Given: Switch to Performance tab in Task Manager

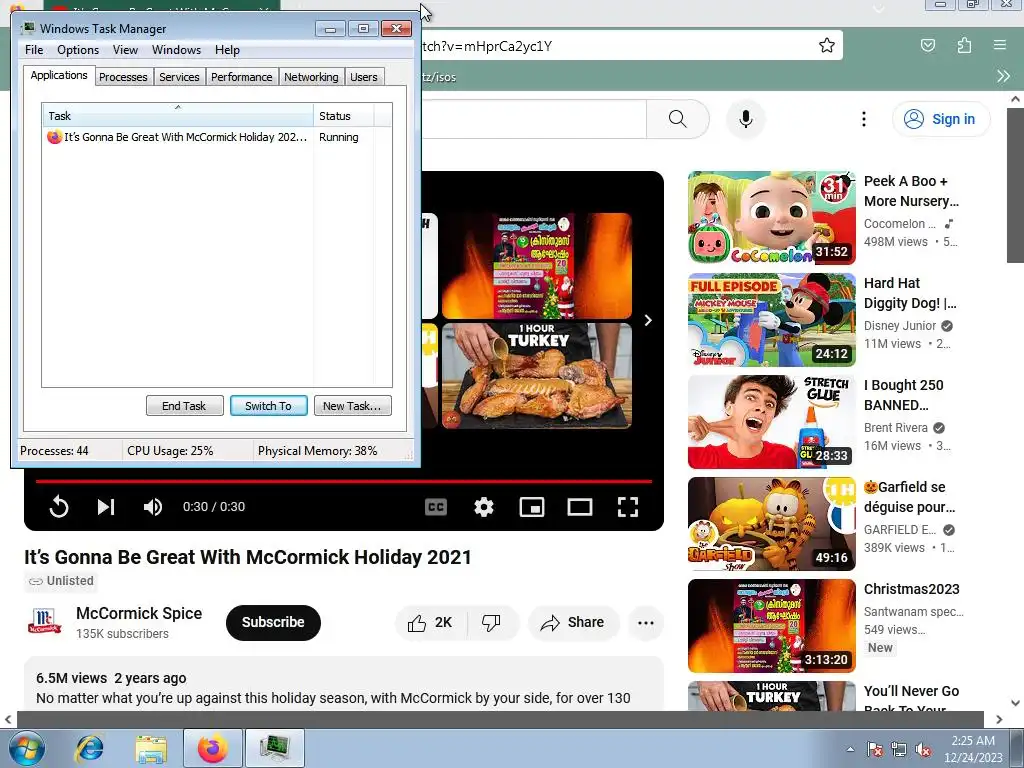Looking at the screenshot, I should coord(242,77).
